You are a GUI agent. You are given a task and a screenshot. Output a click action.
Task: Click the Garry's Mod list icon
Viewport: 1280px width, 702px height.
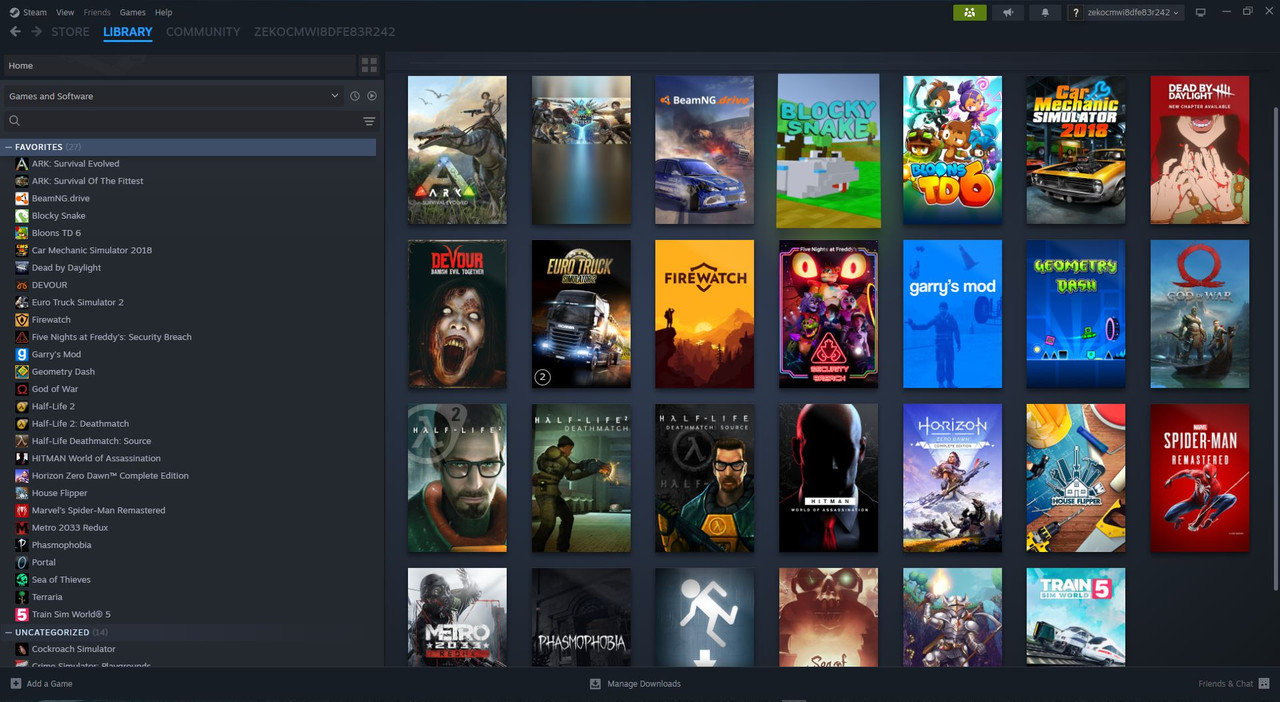click(22, 354)
